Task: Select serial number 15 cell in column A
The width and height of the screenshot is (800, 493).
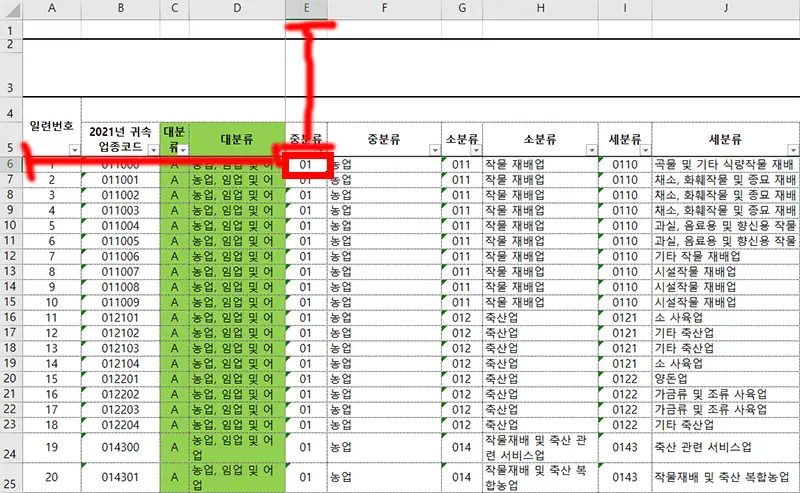Action: tap(52, 379)
